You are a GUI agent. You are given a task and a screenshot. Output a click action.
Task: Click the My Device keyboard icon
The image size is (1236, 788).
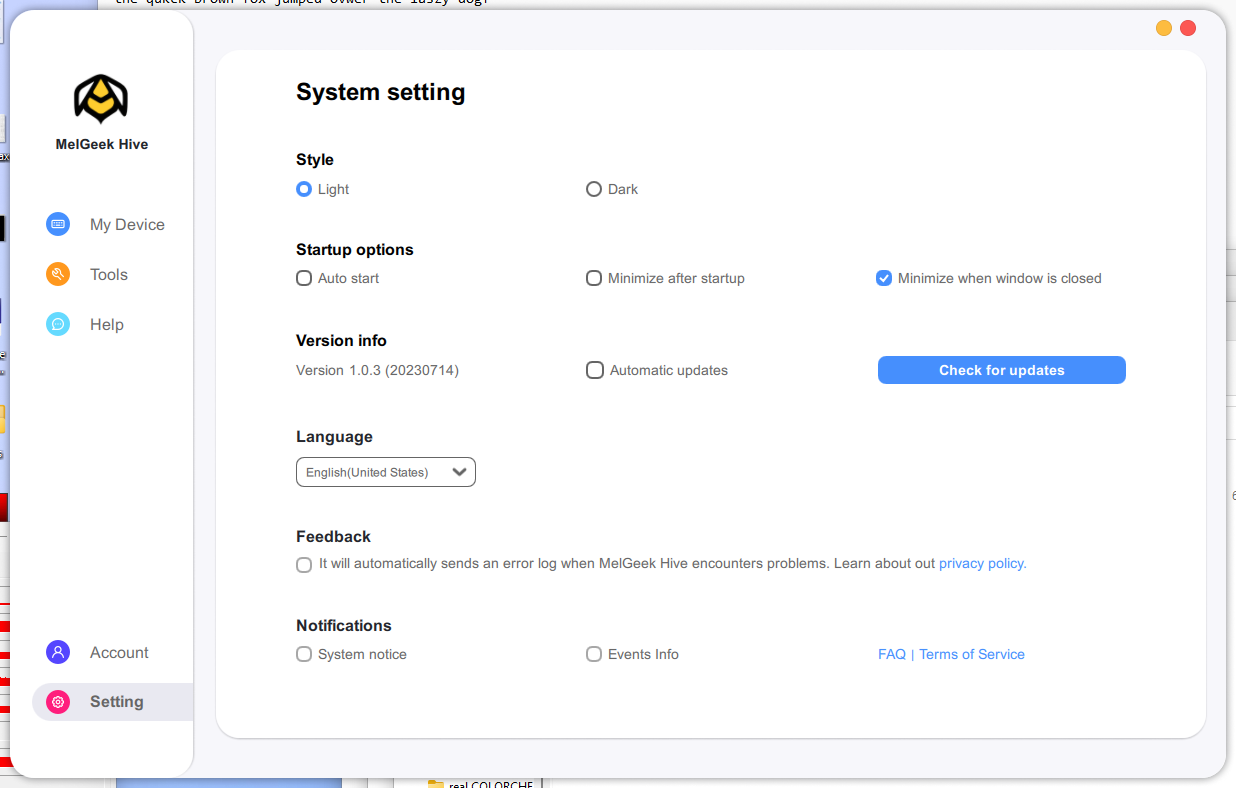pyautogui.click(x=58, y=224)
